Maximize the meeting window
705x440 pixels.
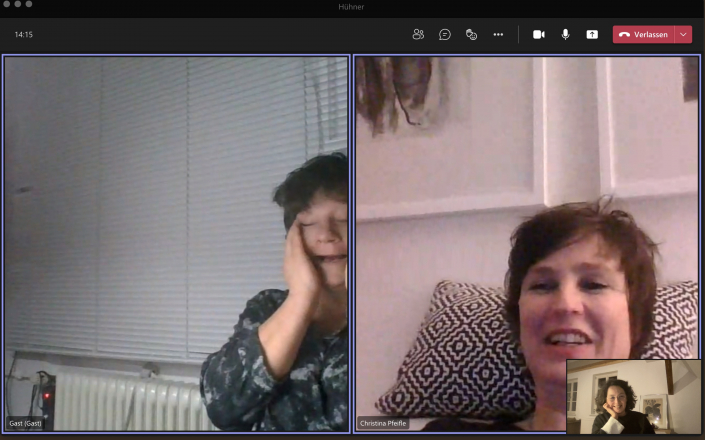tap(29, 5)
